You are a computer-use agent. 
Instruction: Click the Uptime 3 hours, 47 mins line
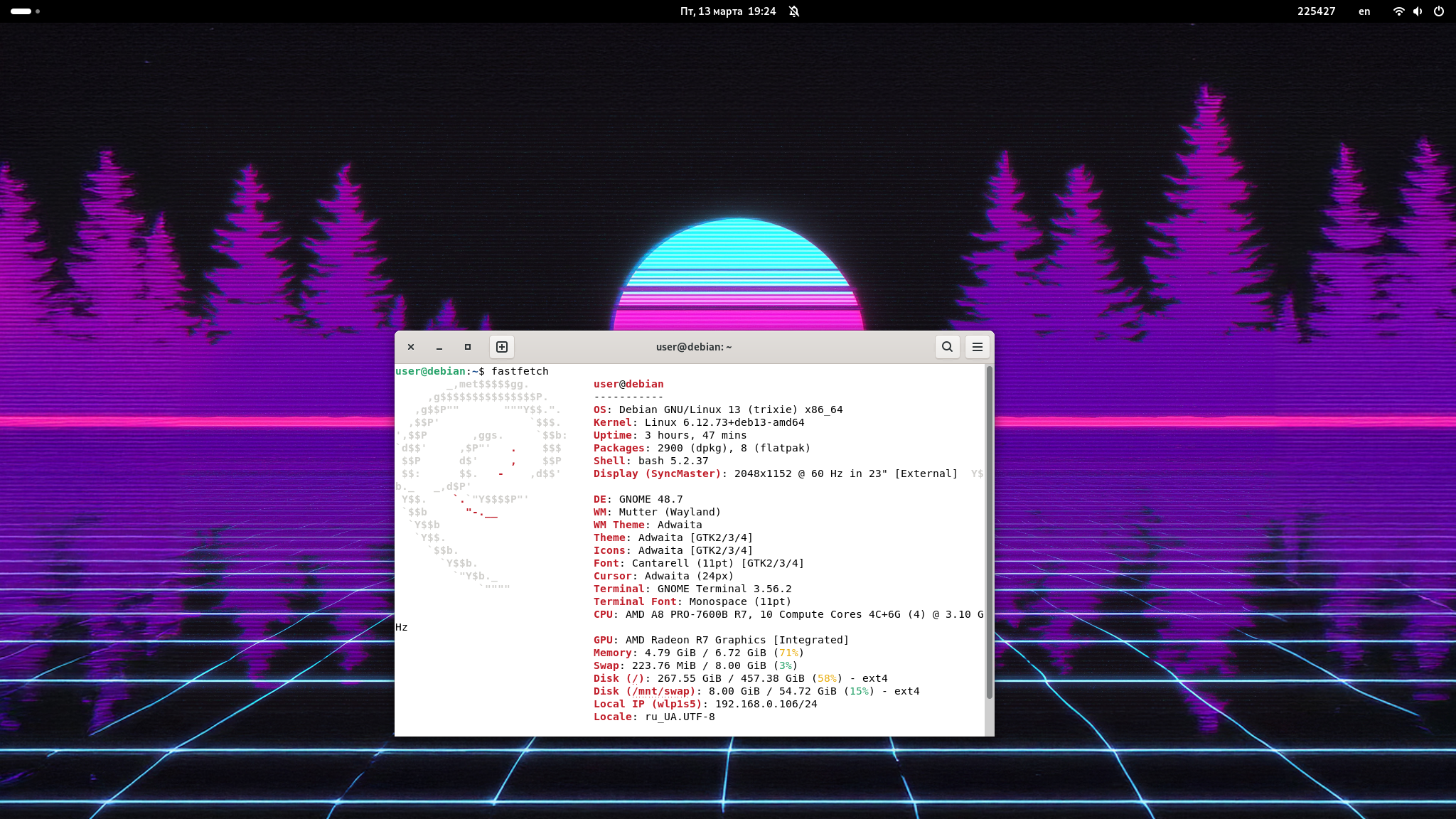(x=670, y=435)
